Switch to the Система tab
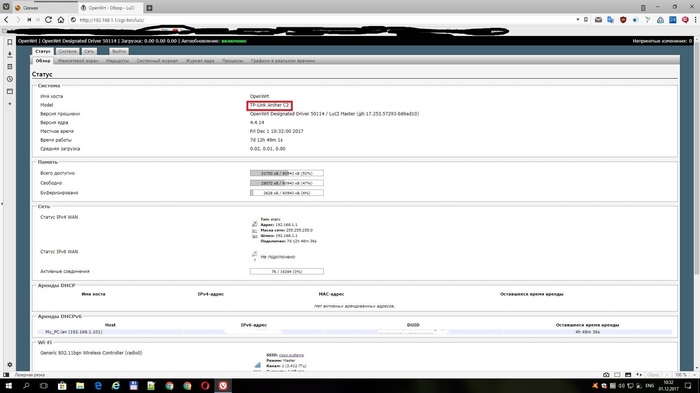Image resolution: width=700 pixels, height=393 pixels. 67,51
